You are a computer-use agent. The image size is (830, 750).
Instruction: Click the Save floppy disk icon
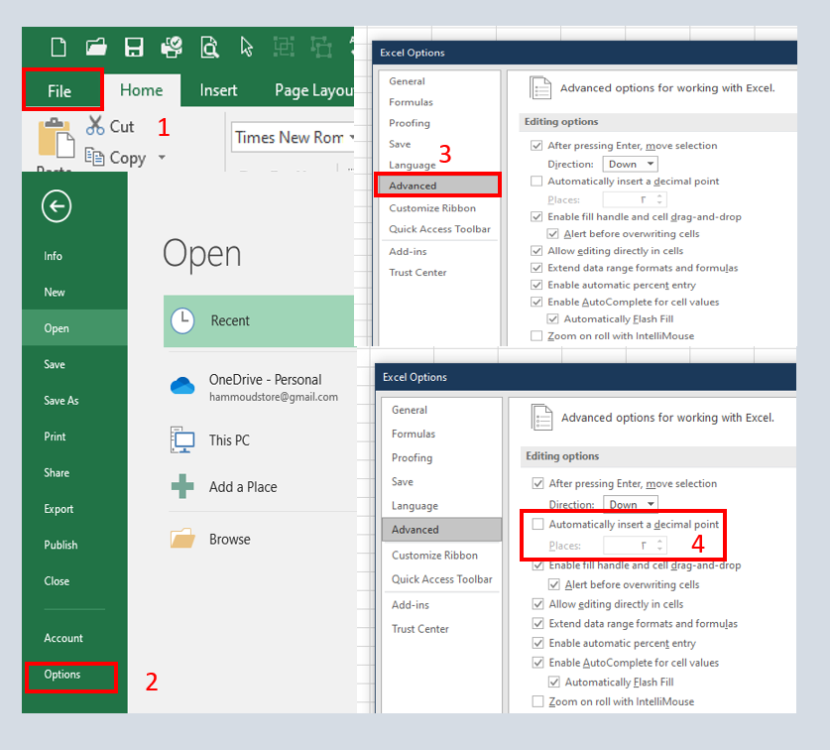134,47
